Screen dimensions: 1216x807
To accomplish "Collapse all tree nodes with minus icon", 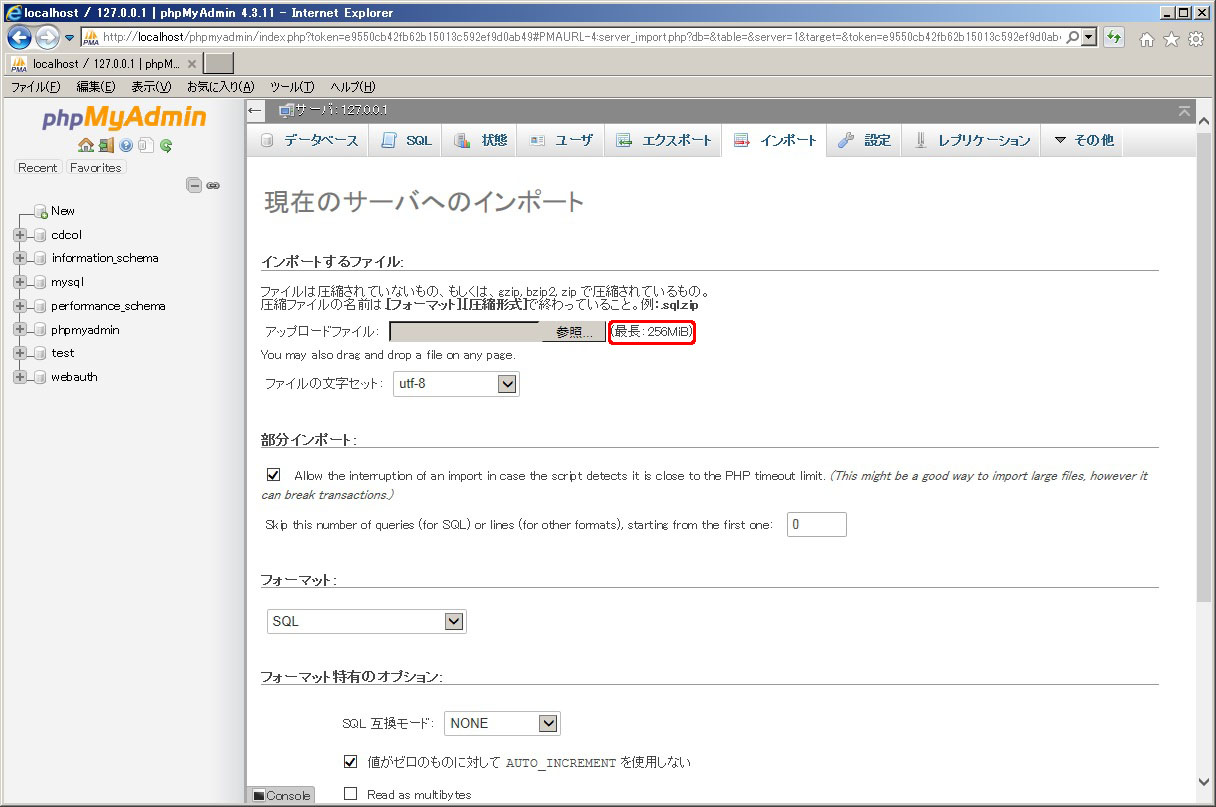I will pos(194,185).
